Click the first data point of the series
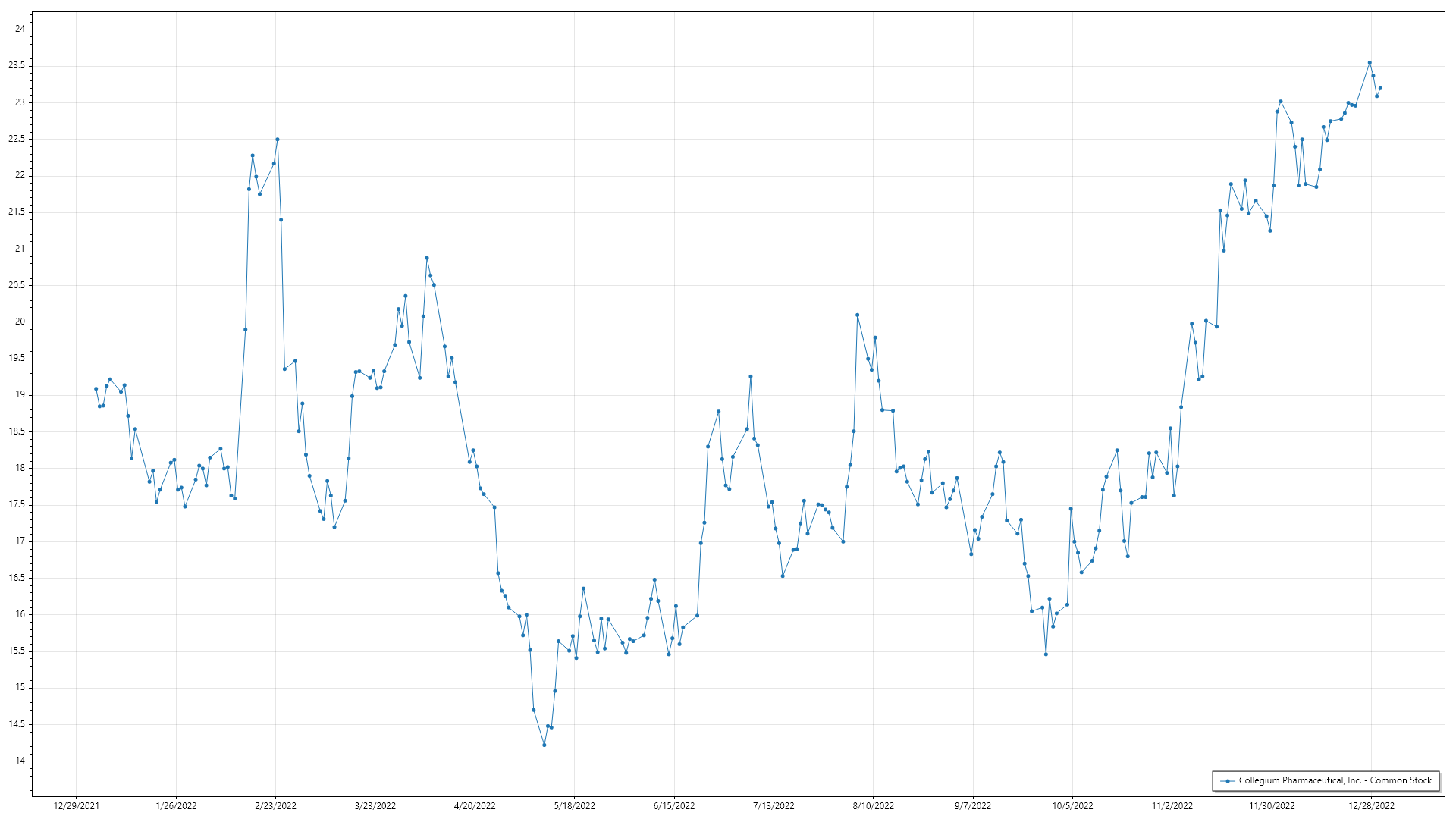 pos(96,389)
